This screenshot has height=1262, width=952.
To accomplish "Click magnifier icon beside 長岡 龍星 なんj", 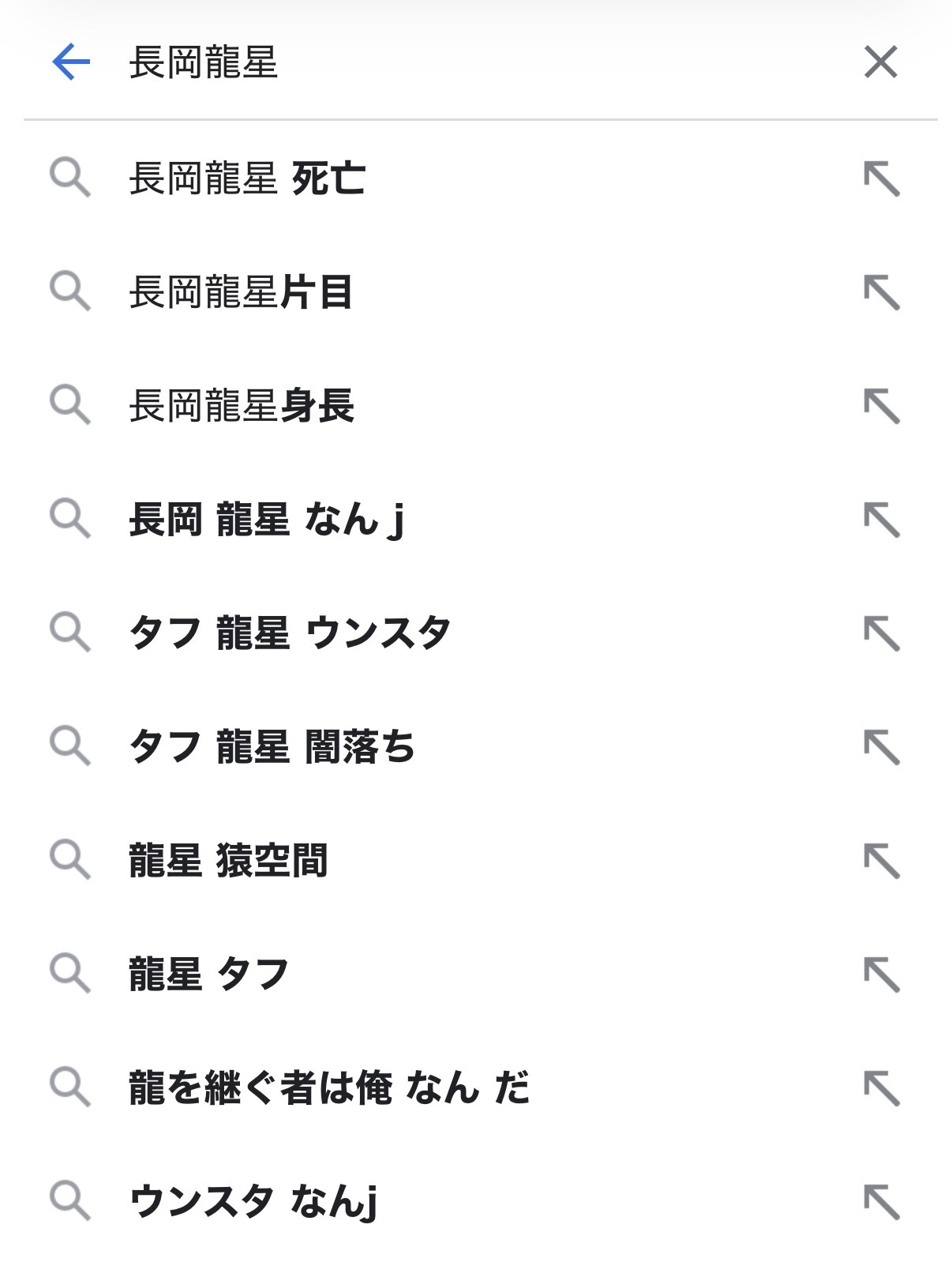I will [x=70, y=520].
